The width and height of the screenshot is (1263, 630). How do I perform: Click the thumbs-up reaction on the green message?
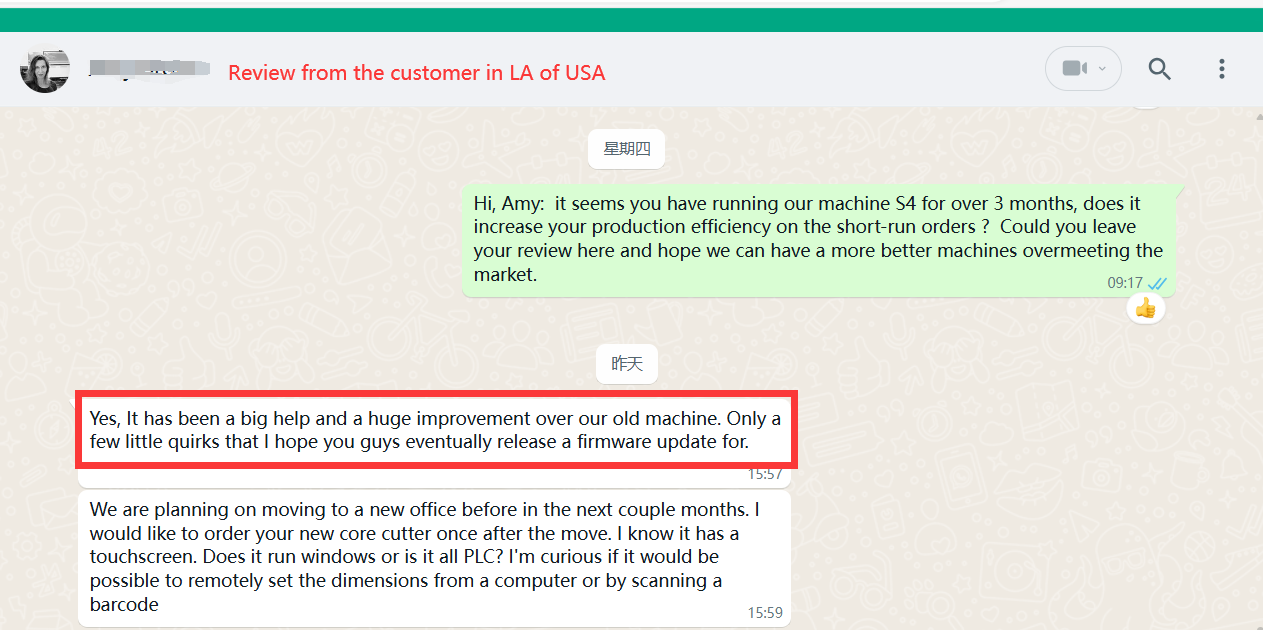click(1145, 308)
